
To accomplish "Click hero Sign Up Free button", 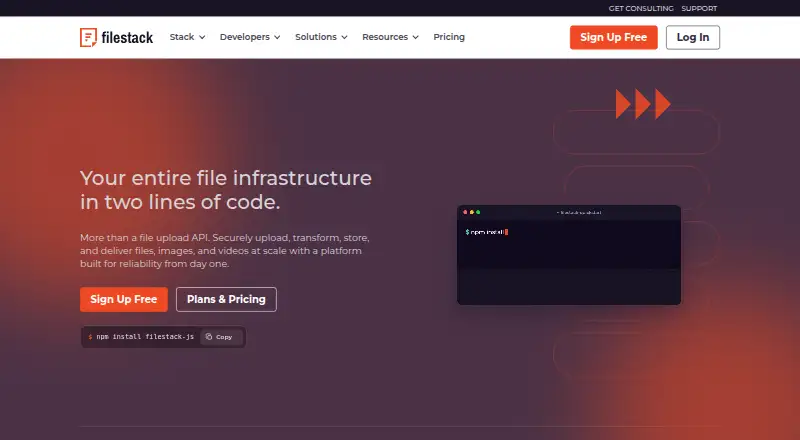I will pos(123,299).
